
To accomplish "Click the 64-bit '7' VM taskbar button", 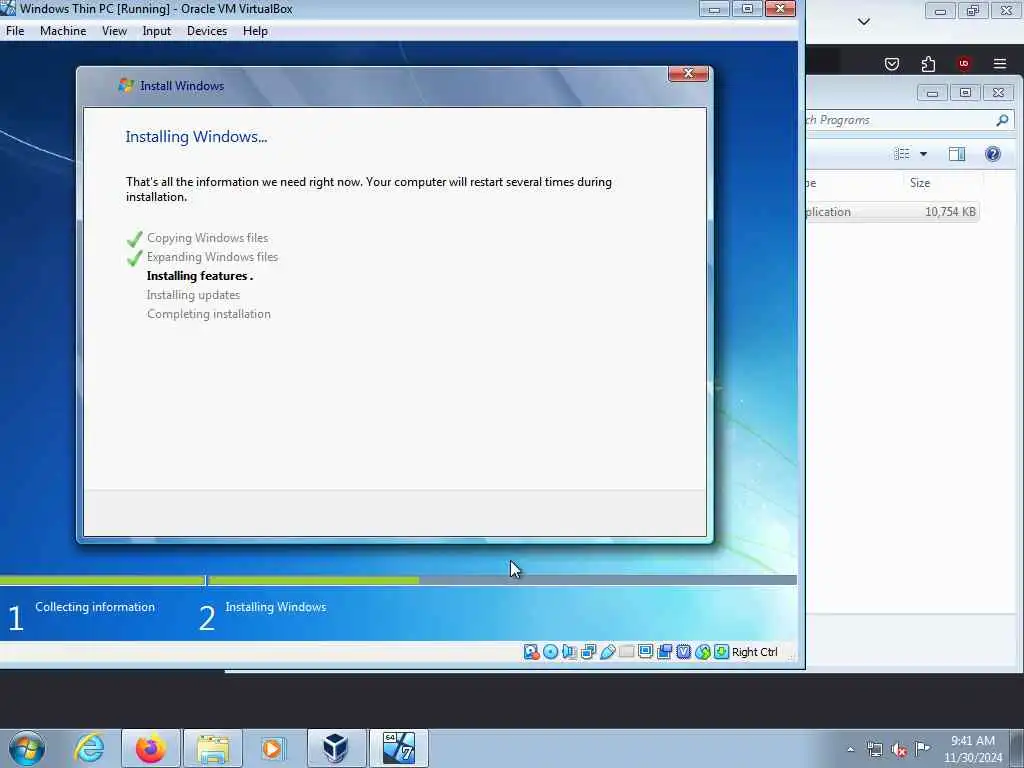I will coord(398,748).
